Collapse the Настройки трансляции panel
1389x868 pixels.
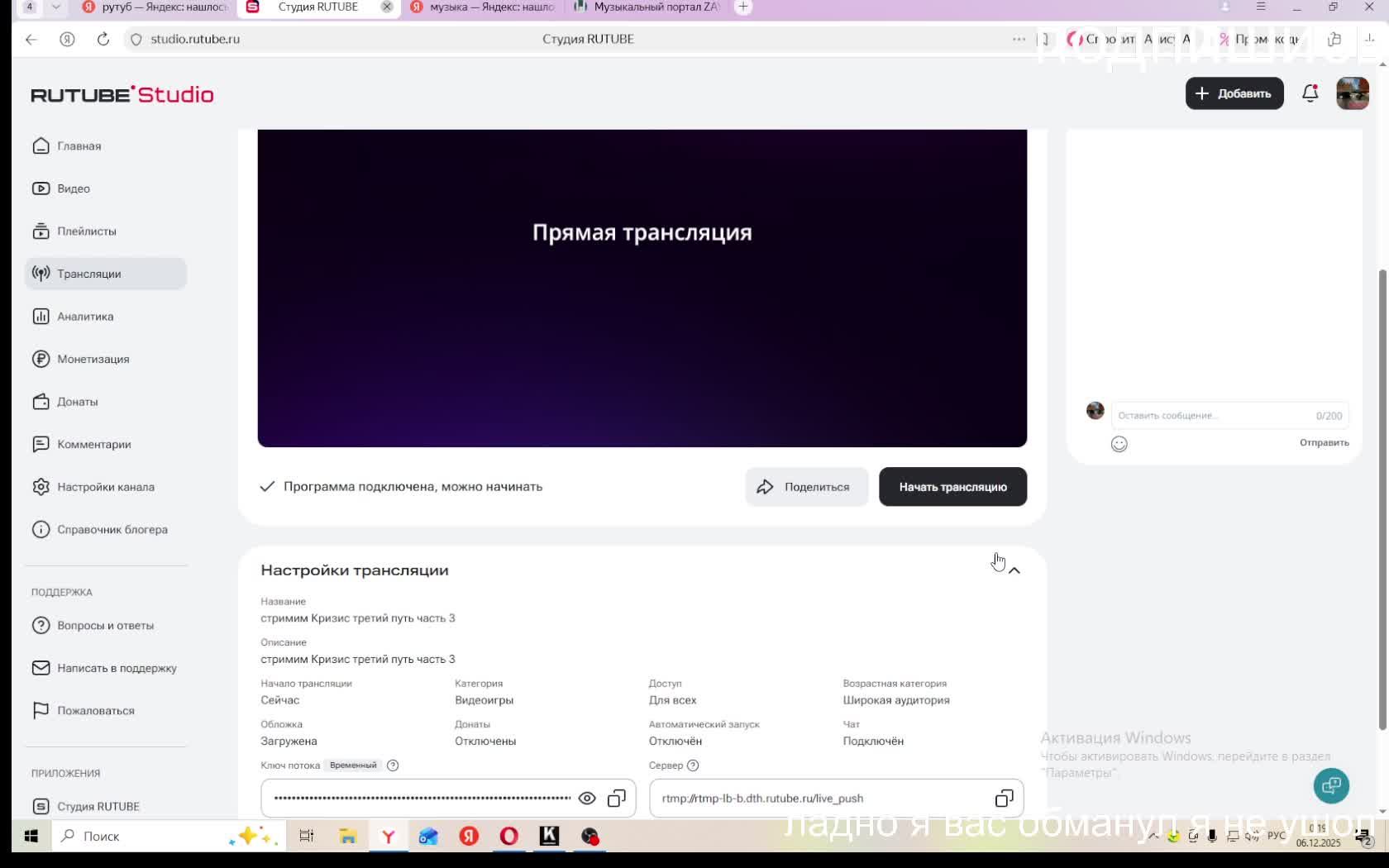(x=1014, y=570)
